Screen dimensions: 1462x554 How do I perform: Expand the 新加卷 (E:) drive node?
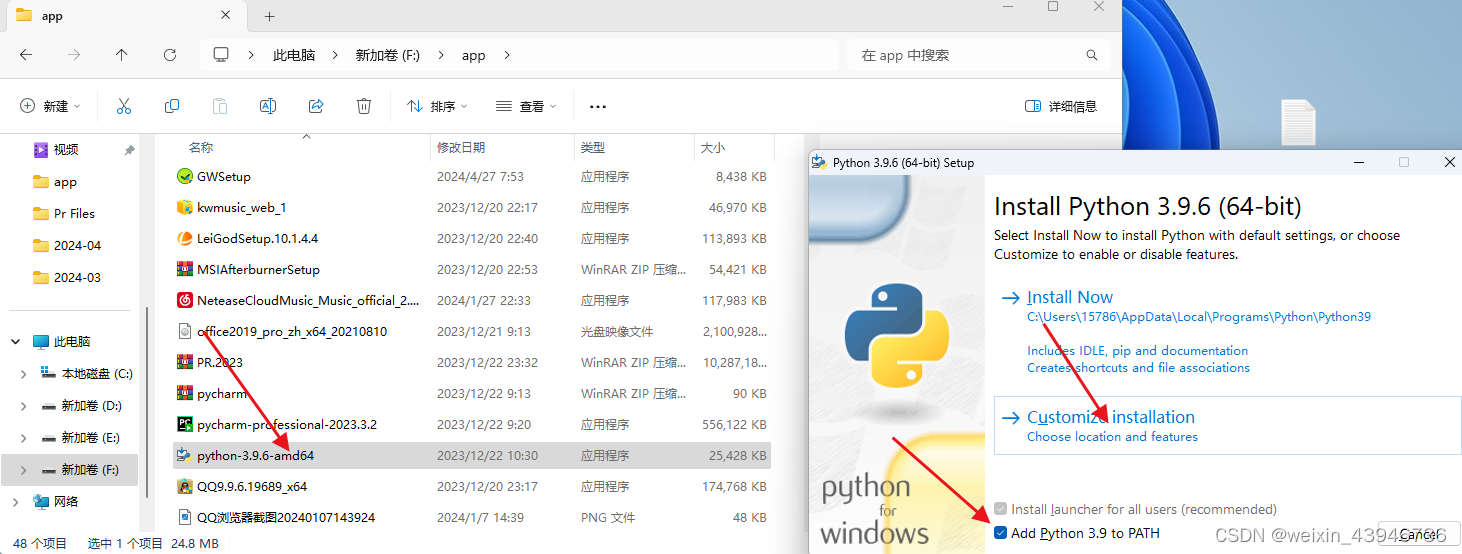pos(24,437)
